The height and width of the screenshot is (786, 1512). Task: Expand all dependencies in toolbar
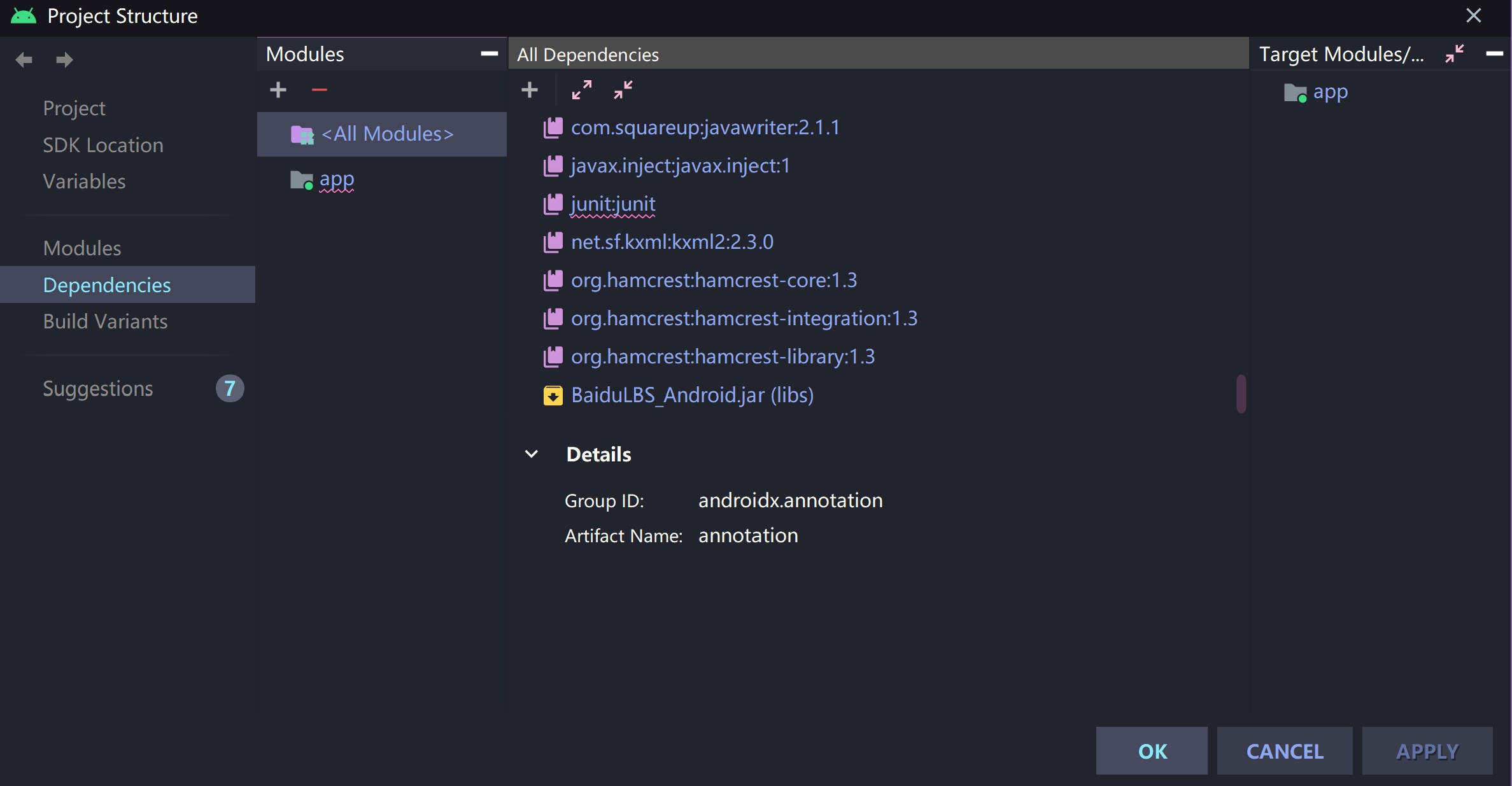[x=581, y=90]
